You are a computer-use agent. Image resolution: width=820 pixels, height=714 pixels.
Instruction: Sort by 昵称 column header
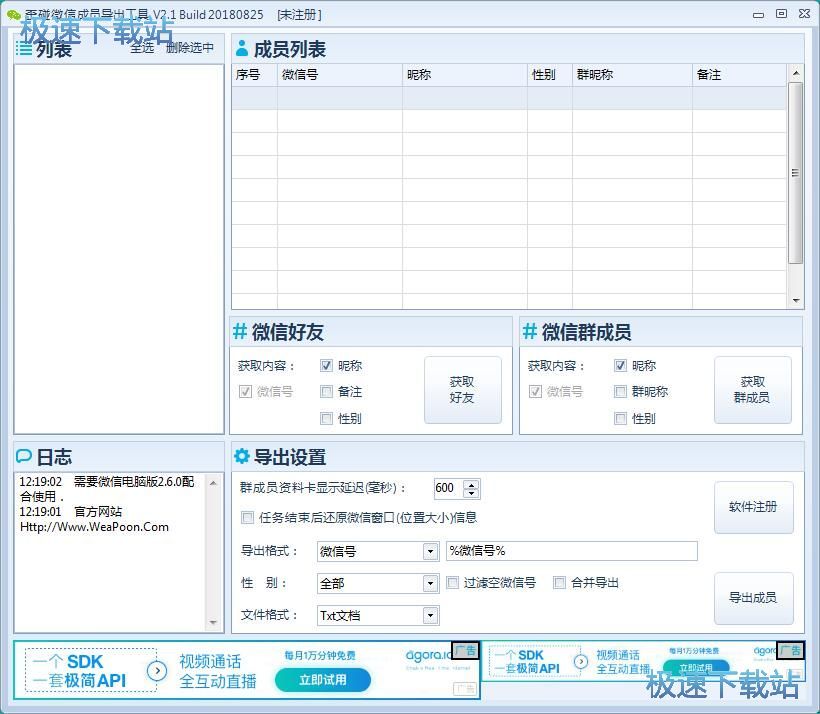[x=465, y=75]
